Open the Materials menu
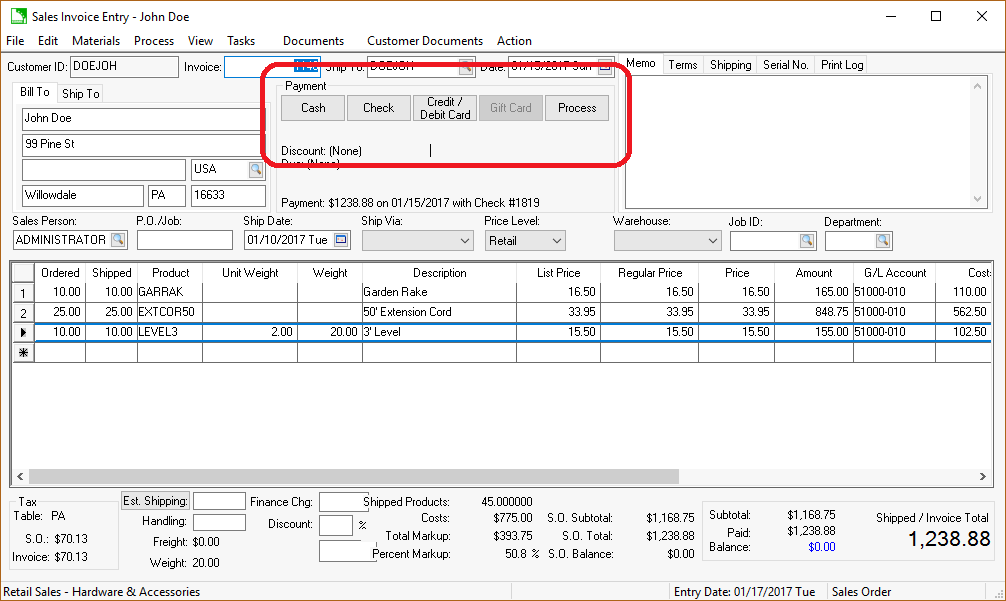The image size is (1006, 601). pyautogui.click(x=96, y=41)
